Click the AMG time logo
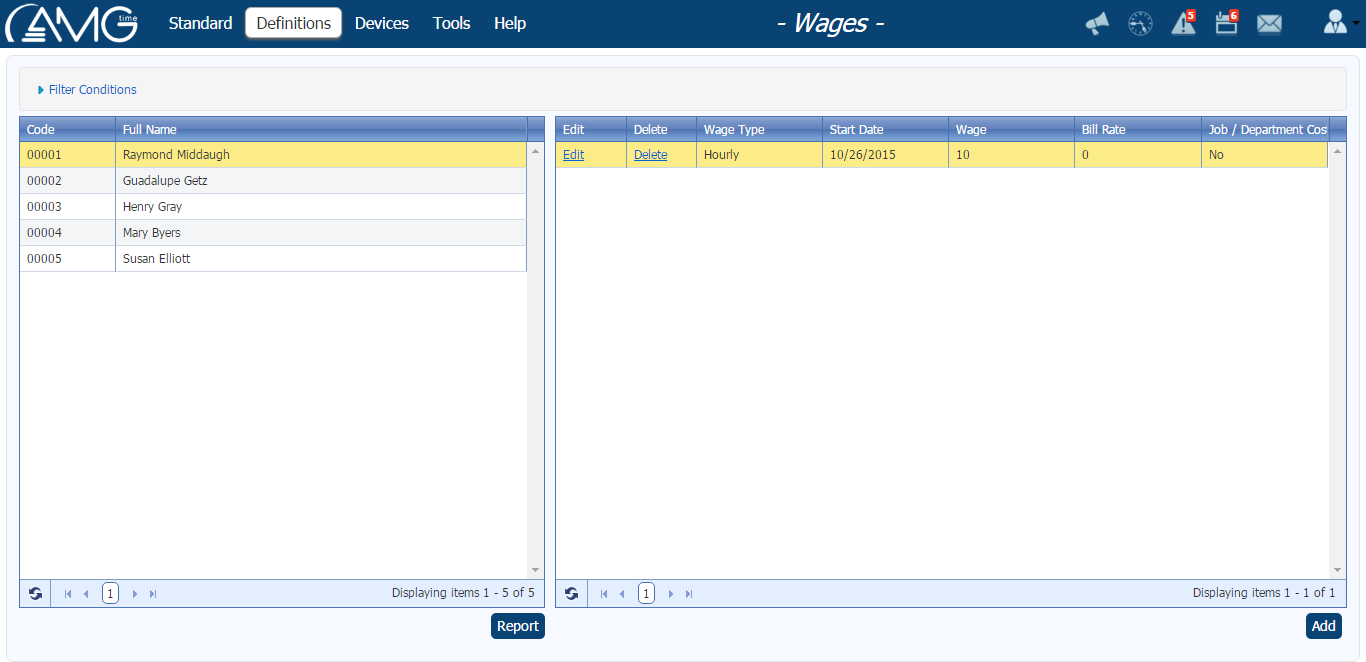This screenshot has width=1366, height=662. 71,23
